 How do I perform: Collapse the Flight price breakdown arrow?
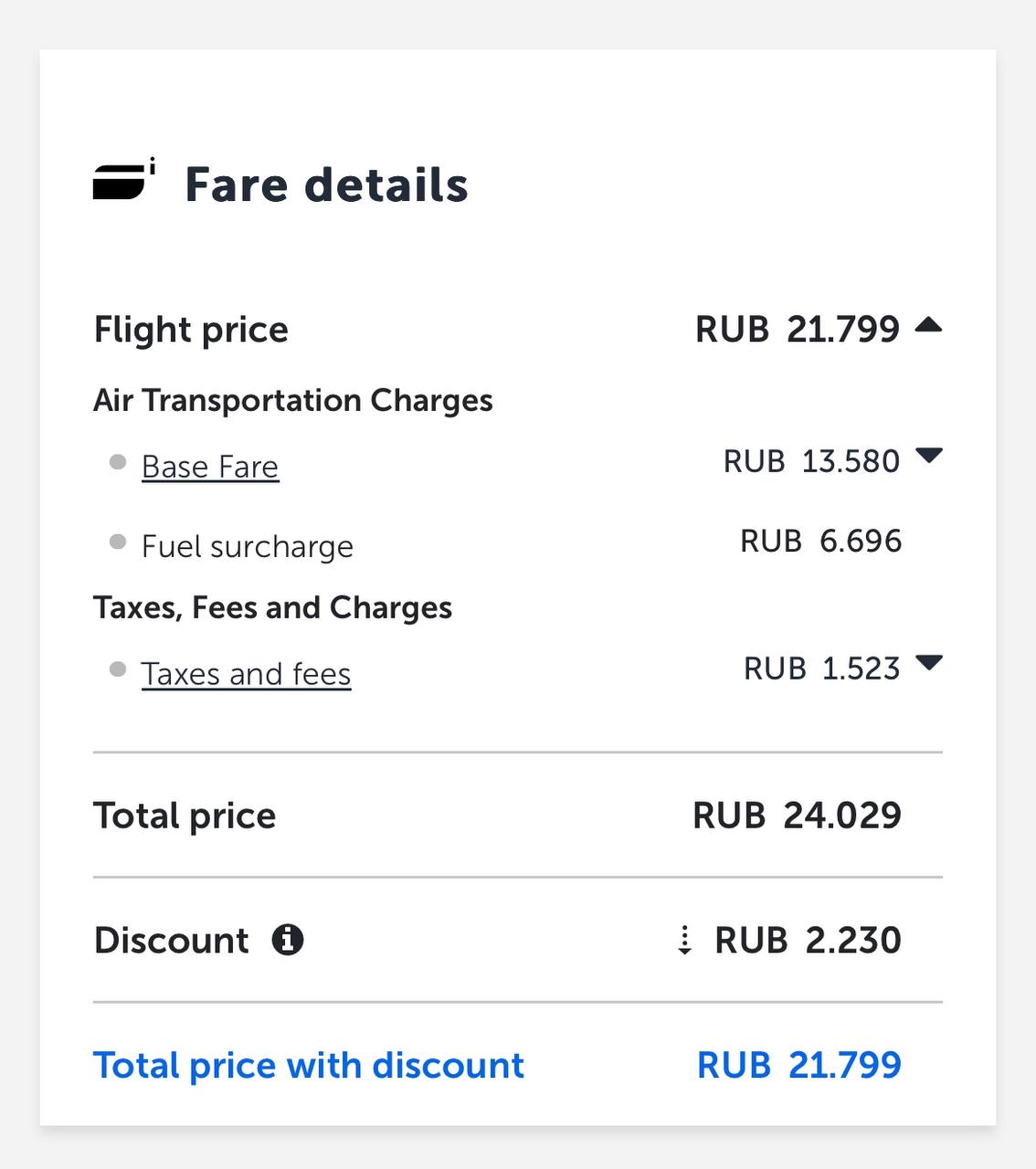[928, 324]
